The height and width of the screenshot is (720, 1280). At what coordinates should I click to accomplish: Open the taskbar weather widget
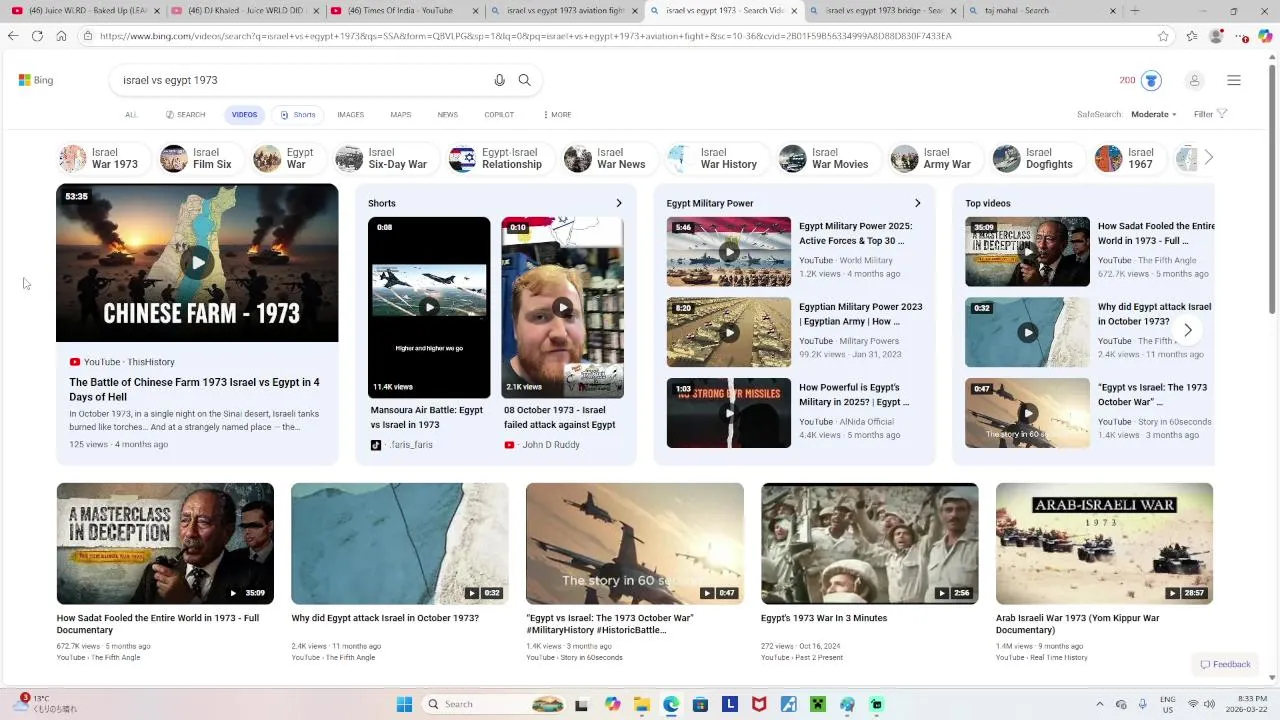[x=45, y=704]
